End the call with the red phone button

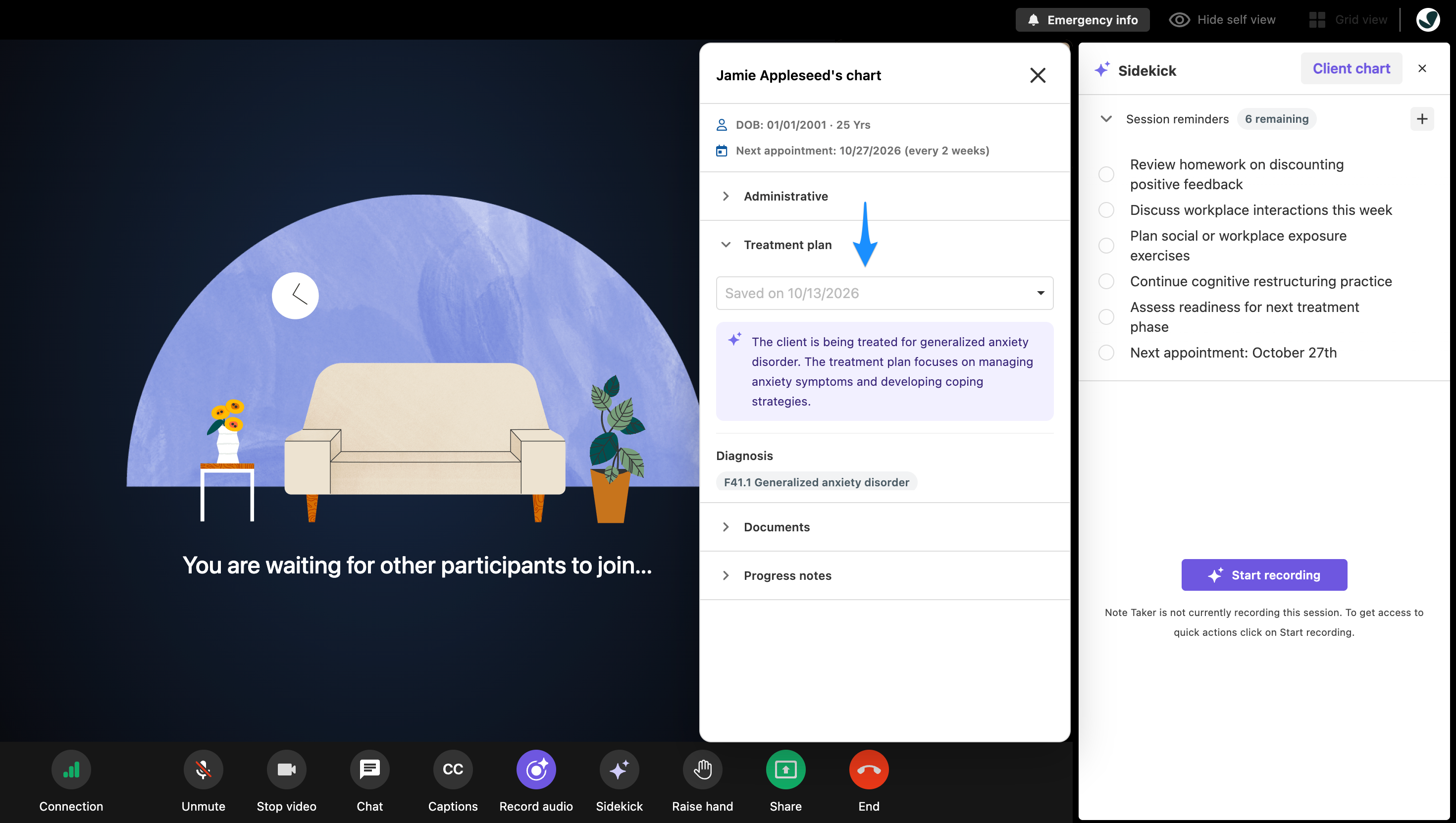coord(869,770)
